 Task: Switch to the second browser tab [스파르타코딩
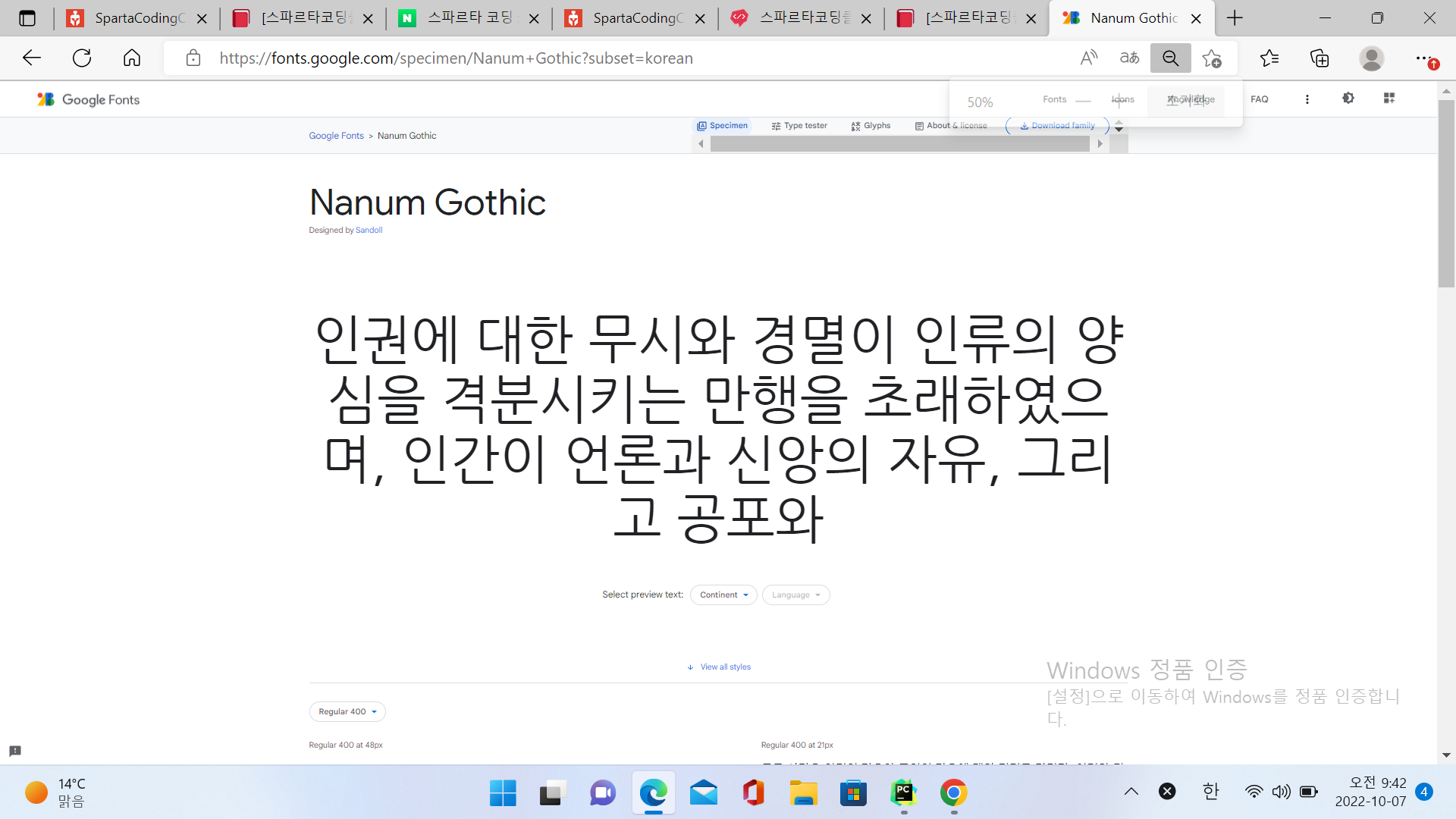303,18
